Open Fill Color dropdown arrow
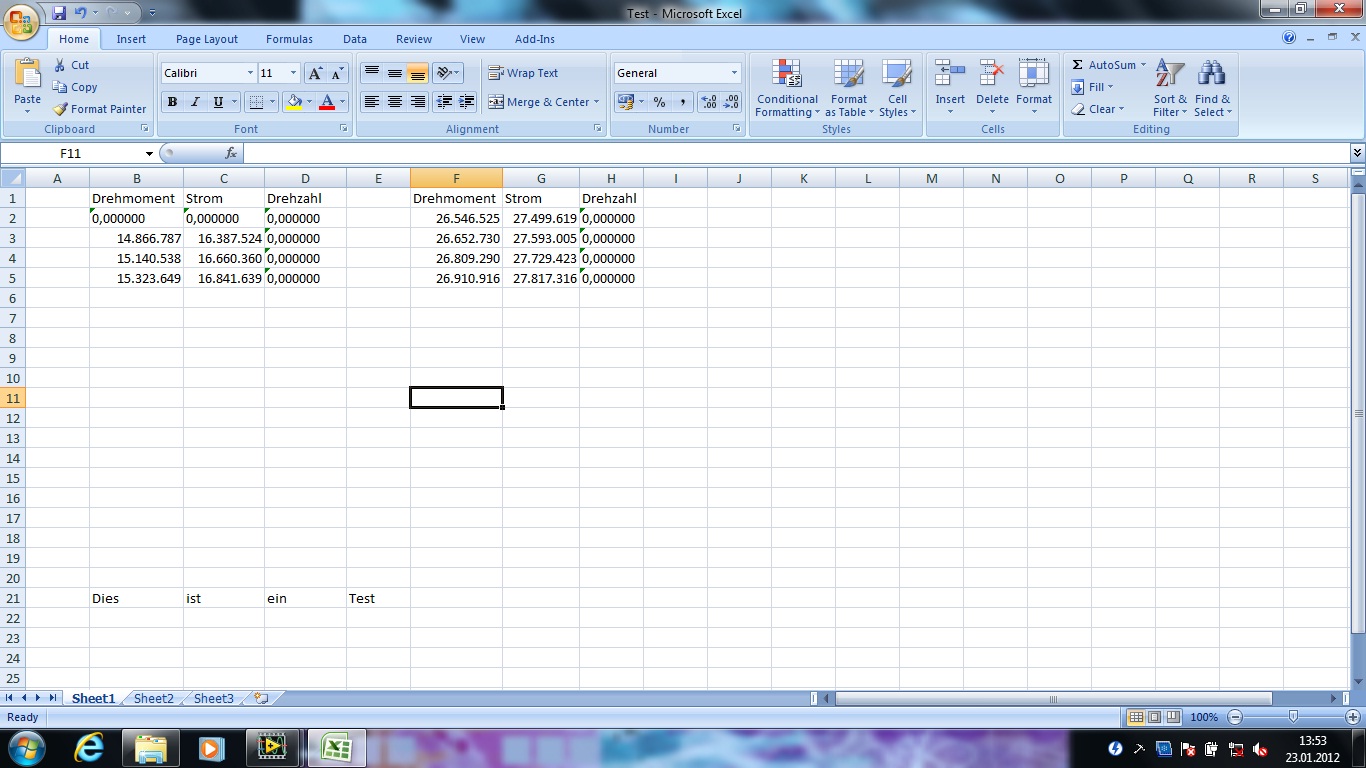This screenshot has height=768, width=1366. 309,102
